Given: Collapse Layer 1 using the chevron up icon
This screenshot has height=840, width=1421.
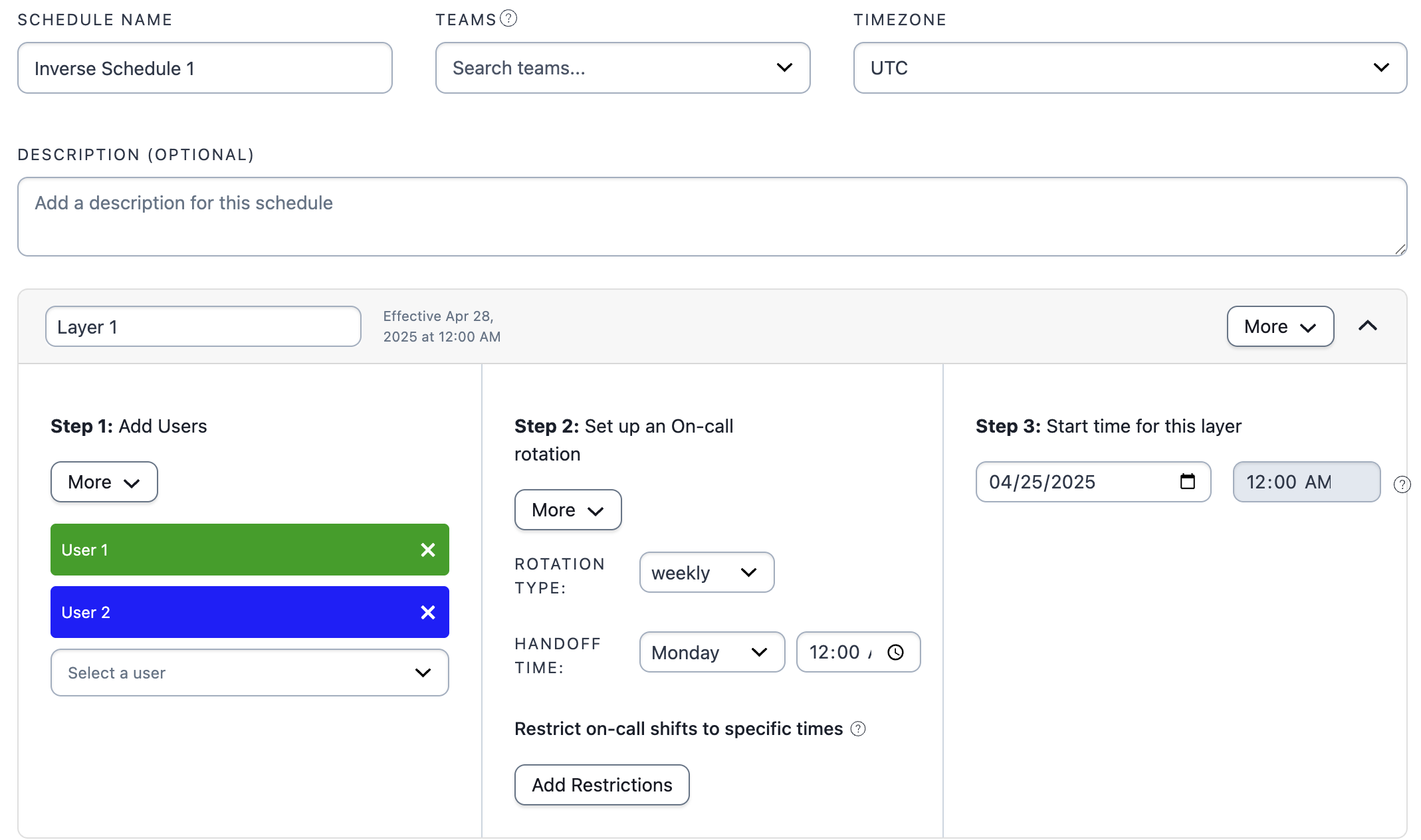Looking at the screenshot, I should 1368,326.
